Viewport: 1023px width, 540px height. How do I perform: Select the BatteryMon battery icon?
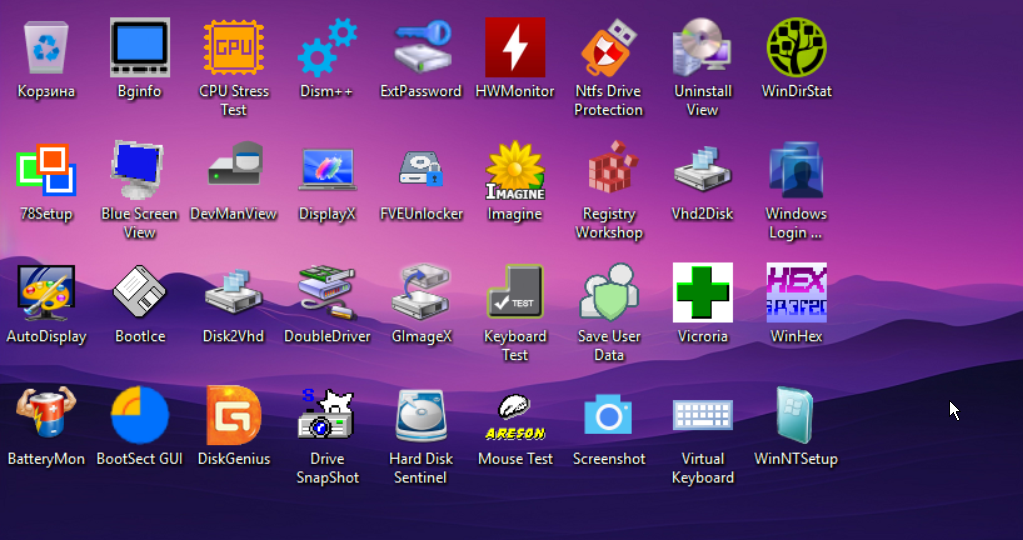click(46, 413)
